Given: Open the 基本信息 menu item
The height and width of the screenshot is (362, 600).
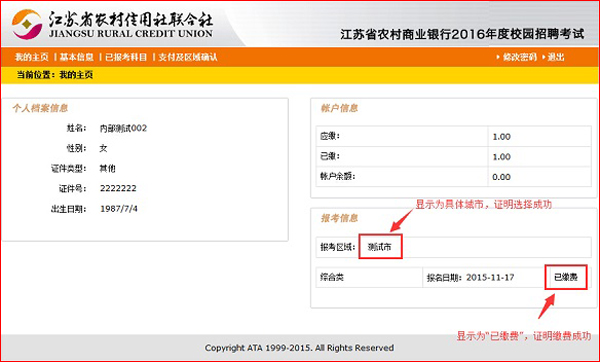Looking at the screenshot, I should pyautogui.click(x=76, y=57).
